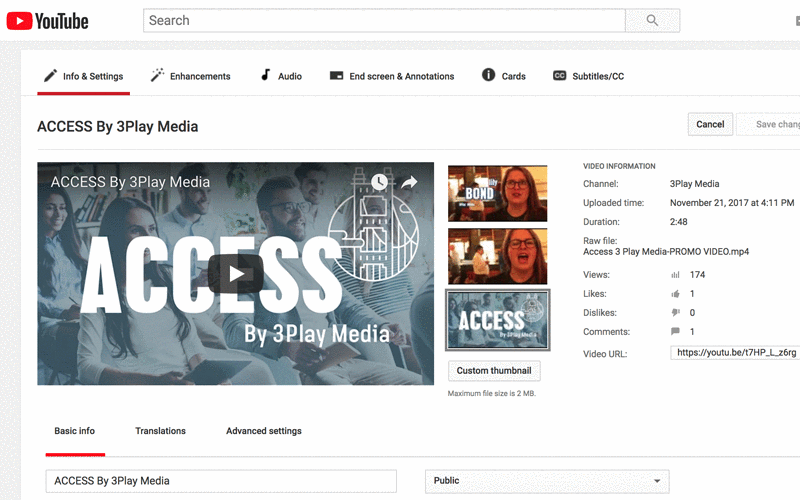This screenshot has width=800, height=500.
Task: Expand the Public privacy dropdown
Action: click(x=547, y=481)
